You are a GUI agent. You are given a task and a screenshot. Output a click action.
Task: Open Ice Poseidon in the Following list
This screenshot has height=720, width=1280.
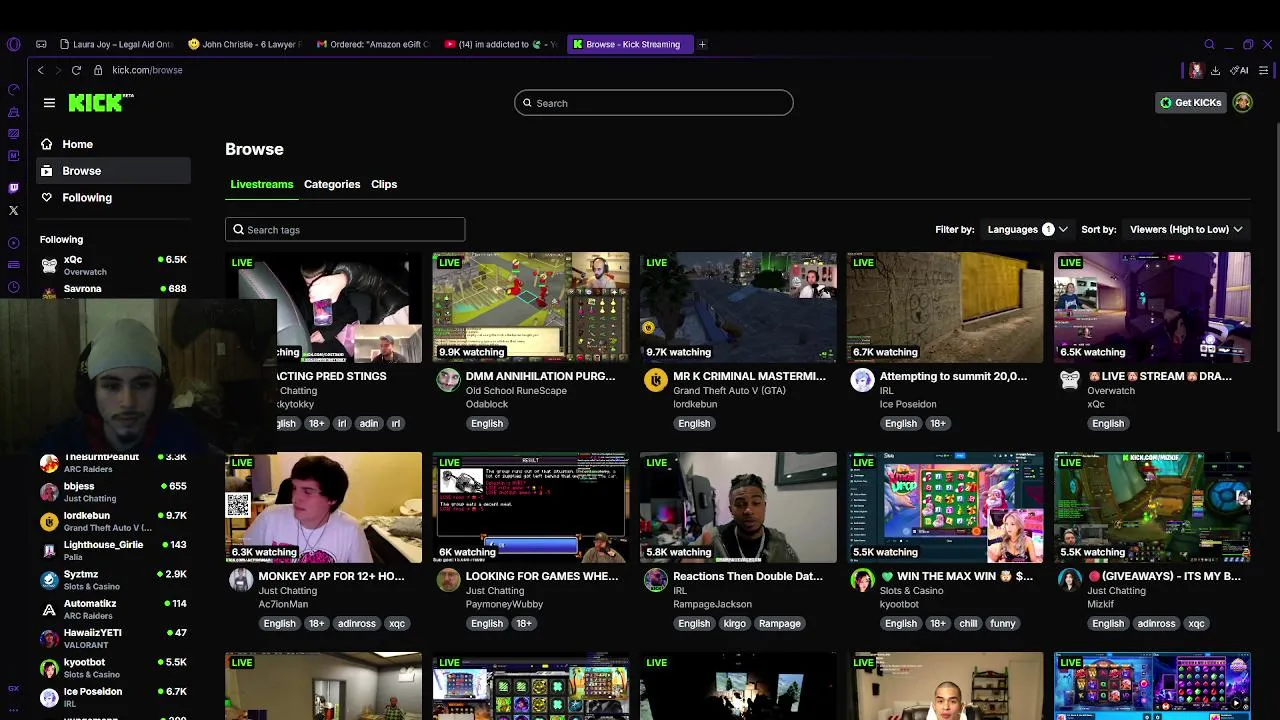tap(113, 697)
